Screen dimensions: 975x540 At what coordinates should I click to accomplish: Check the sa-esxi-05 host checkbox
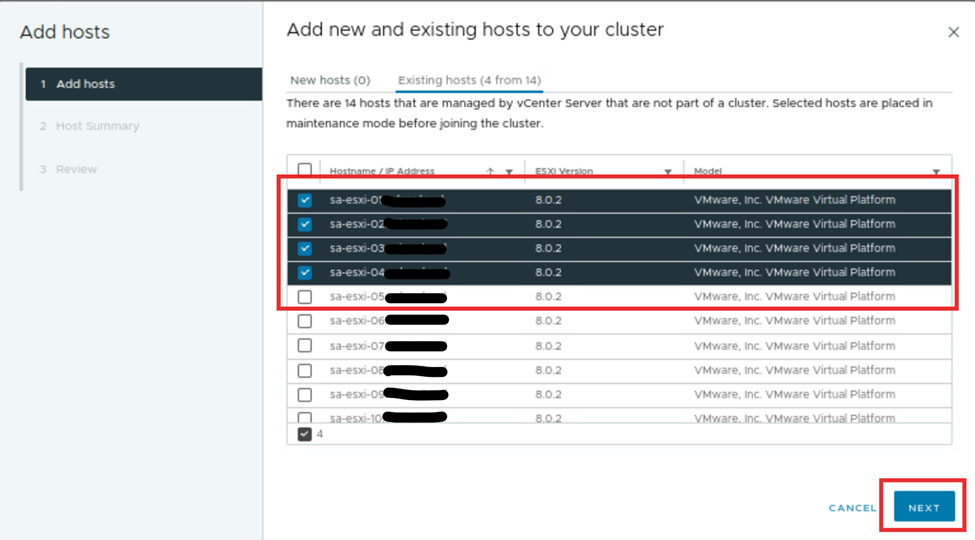(305, 297)
